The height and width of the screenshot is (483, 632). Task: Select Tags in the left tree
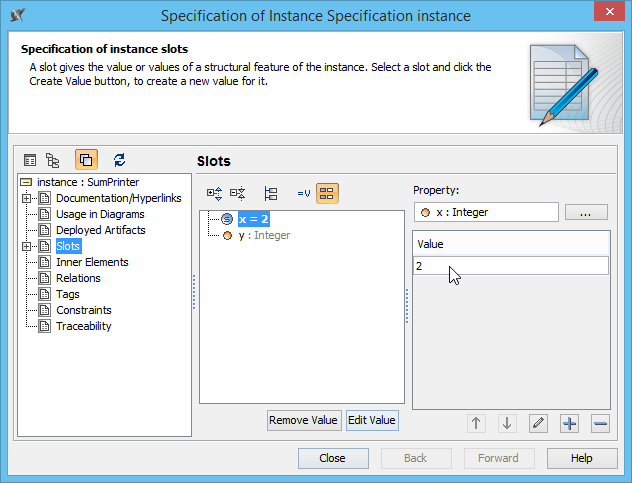coord(68,294)
